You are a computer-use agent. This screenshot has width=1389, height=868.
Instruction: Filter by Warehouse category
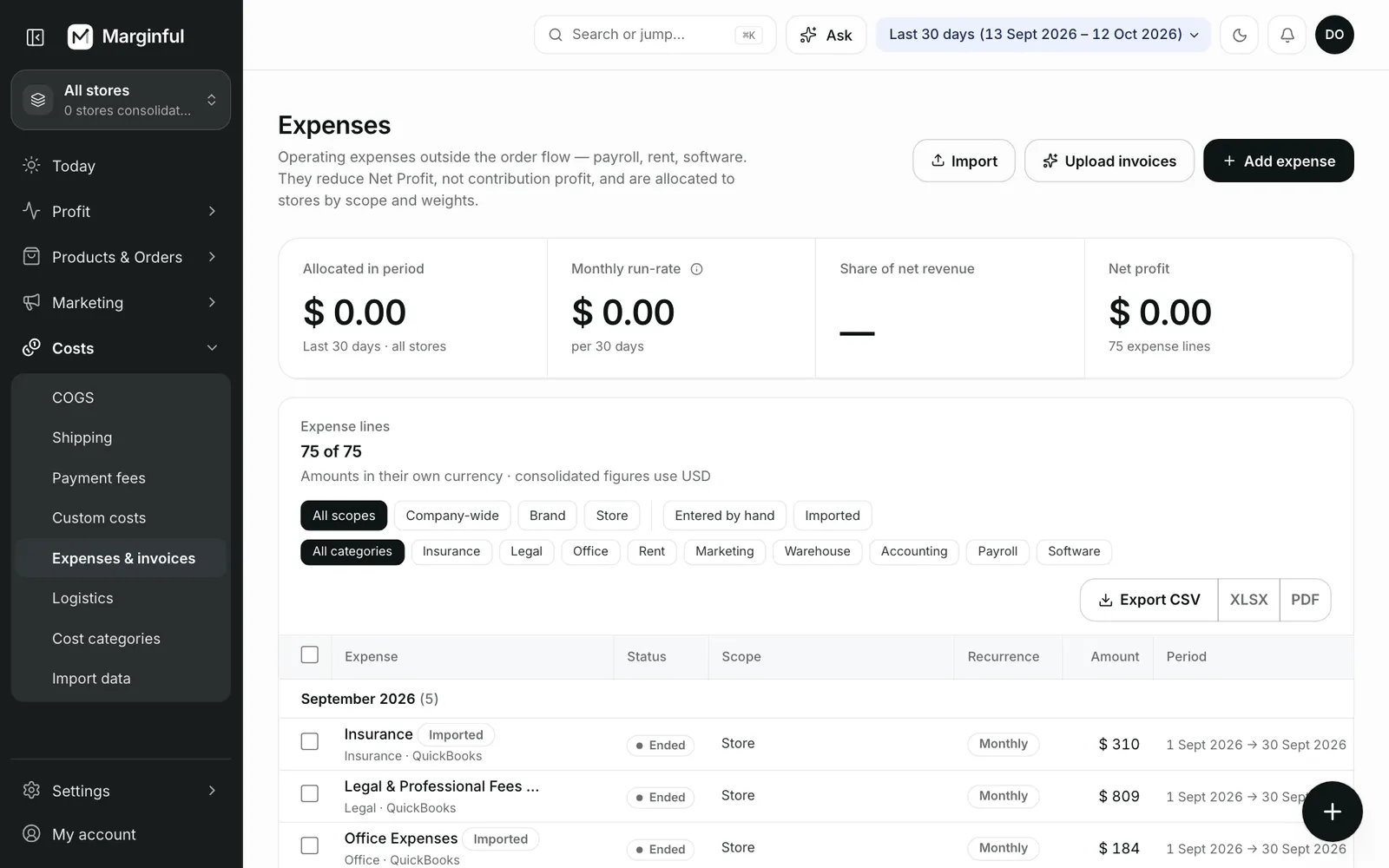(x=817, y=551)
